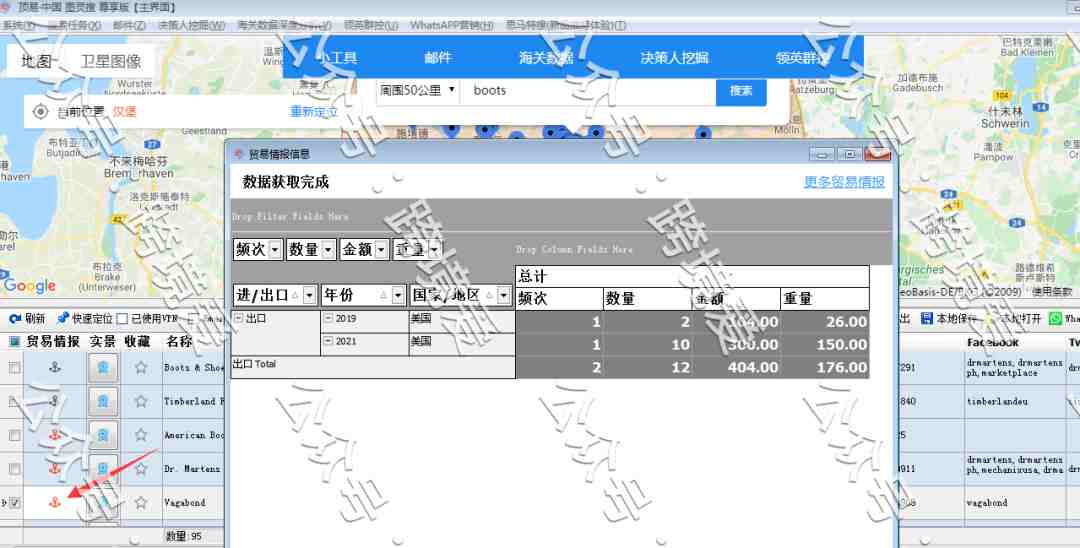Click the refresh icon beside 刷新

tap(14, 319)
